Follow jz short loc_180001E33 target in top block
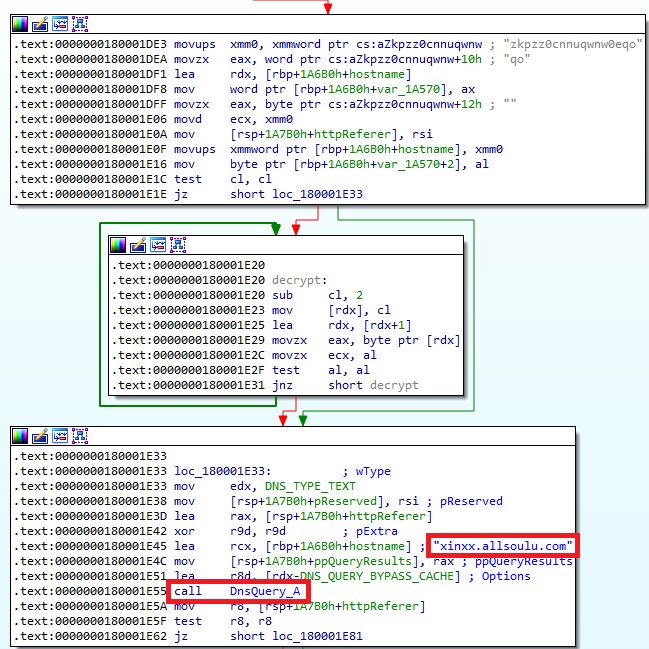 tap(317, 194)
